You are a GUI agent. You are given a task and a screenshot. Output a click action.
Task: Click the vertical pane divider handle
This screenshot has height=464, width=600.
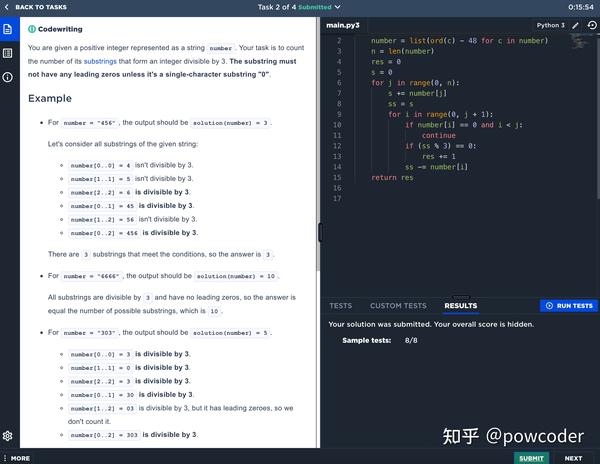[320, 232]
